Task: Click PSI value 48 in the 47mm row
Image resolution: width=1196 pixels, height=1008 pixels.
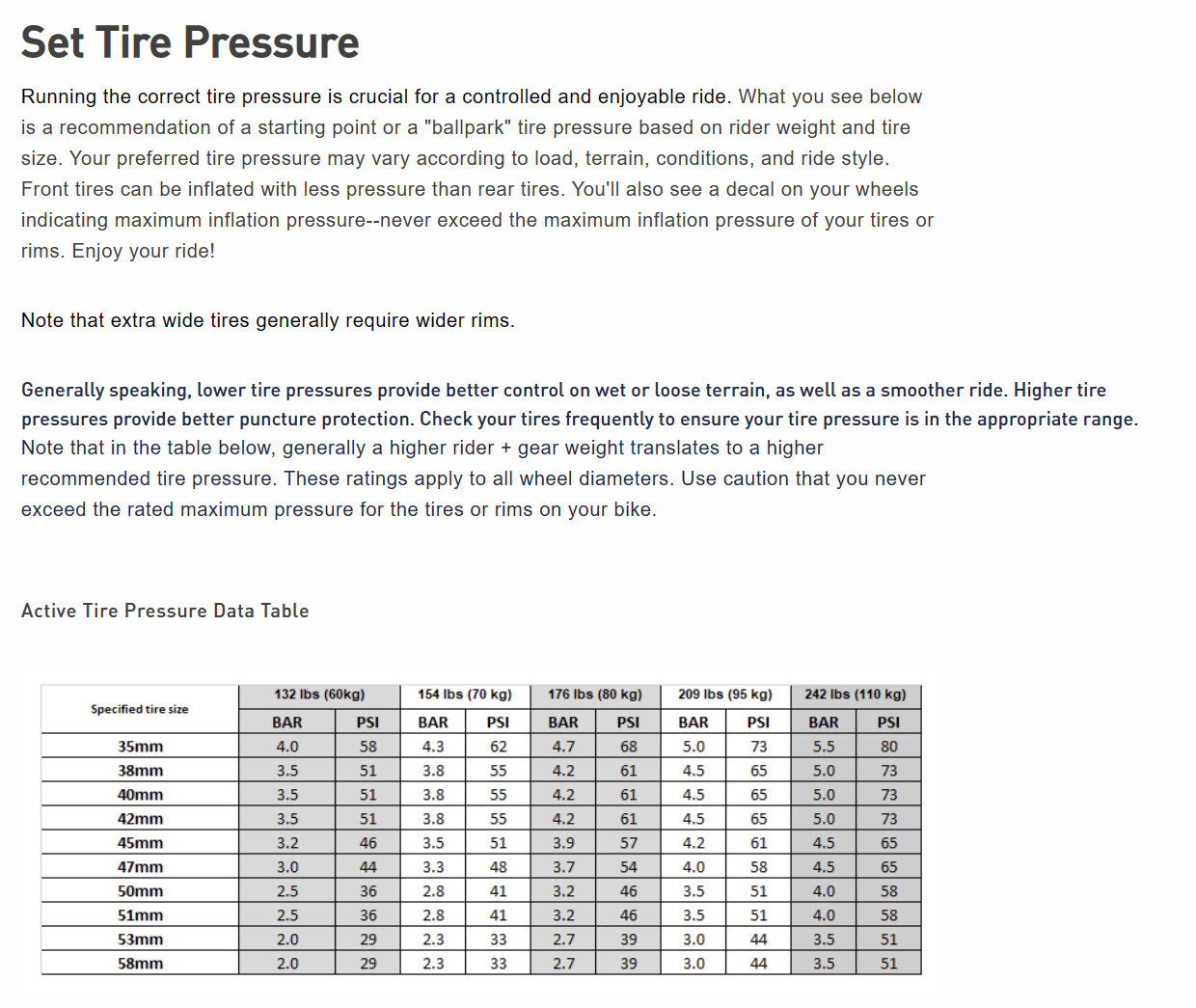Action: pos(498,867)
